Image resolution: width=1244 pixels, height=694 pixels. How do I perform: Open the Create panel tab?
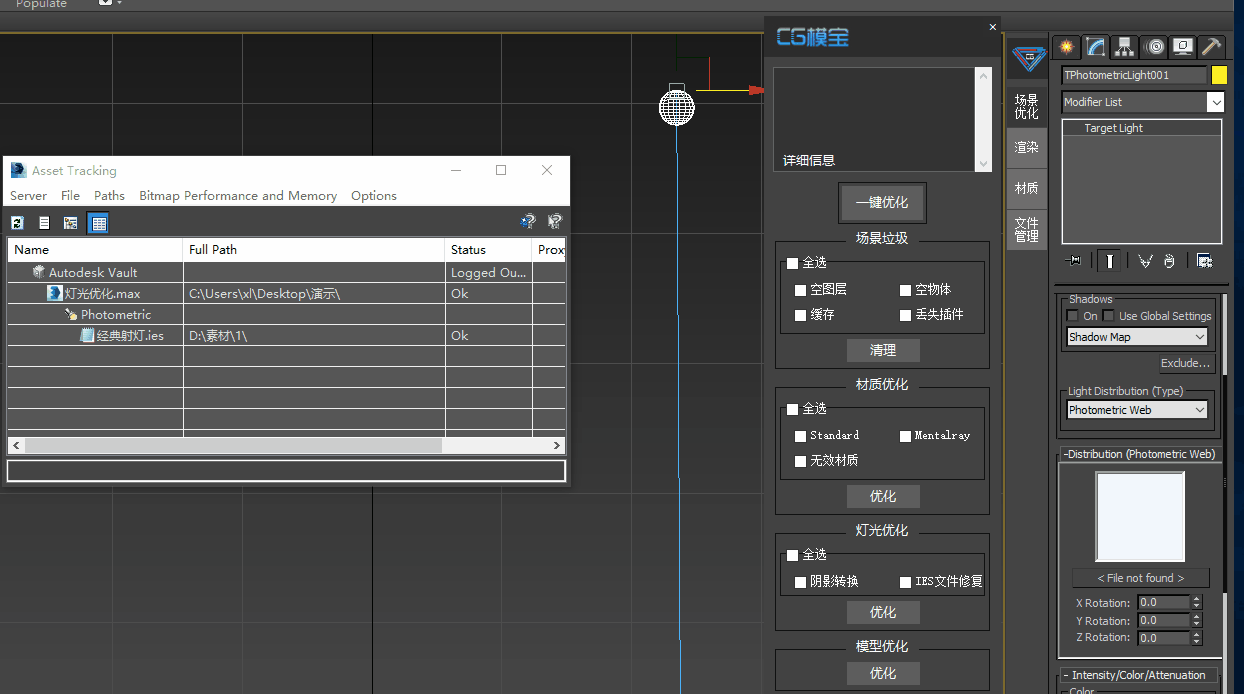(x=1066, y=47)
